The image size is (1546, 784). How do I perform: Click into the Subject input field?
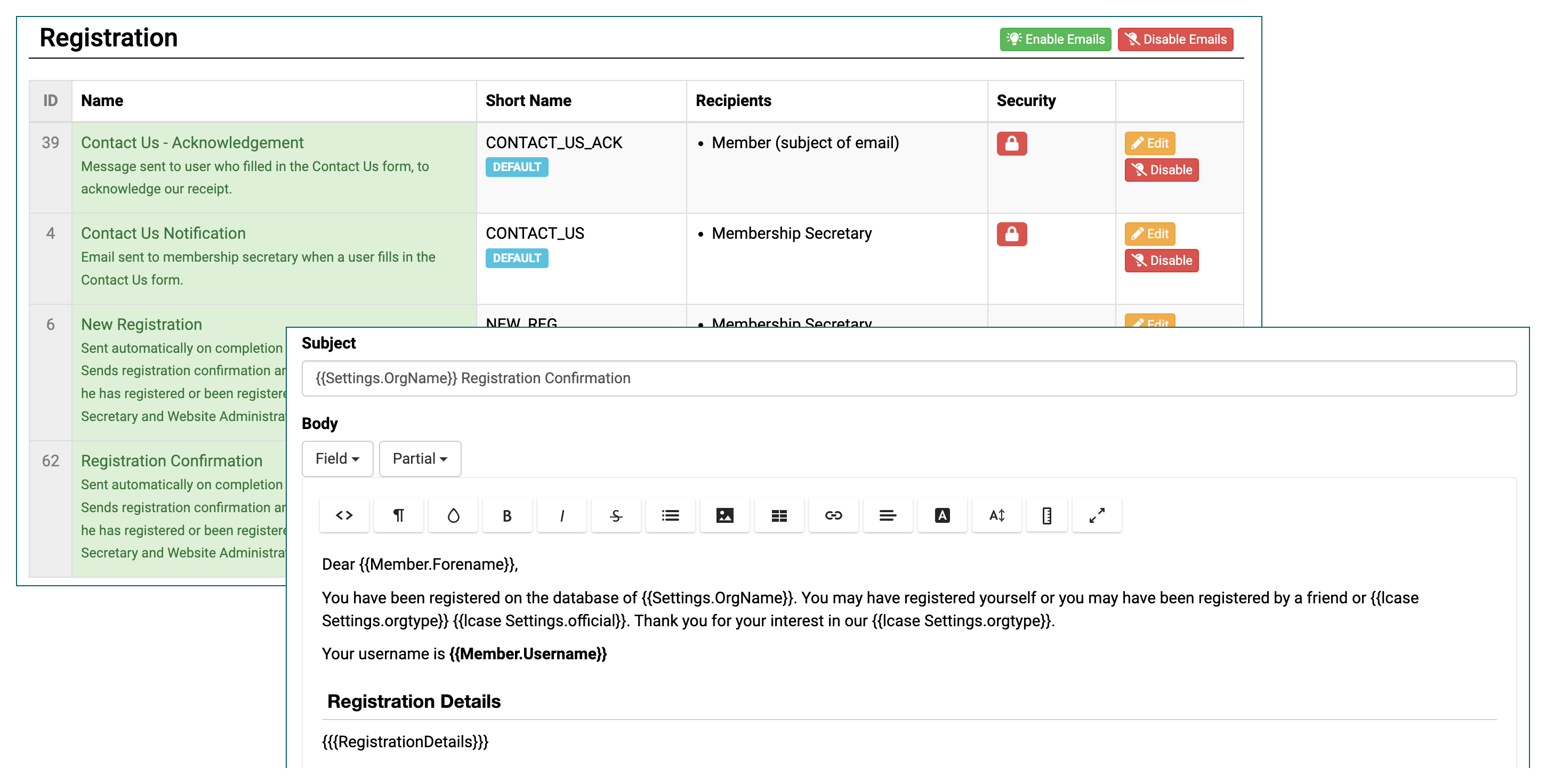[908, 378]
